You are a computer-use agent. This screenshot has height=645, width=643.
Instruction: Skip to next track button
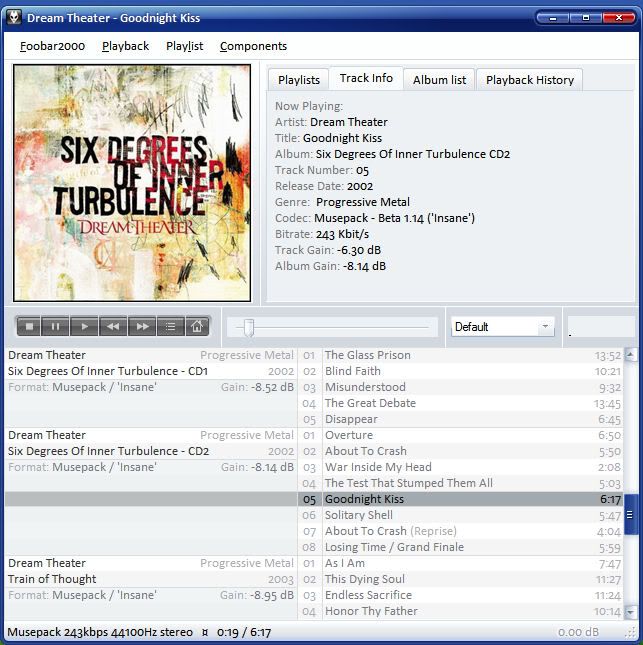coord(142,327)
